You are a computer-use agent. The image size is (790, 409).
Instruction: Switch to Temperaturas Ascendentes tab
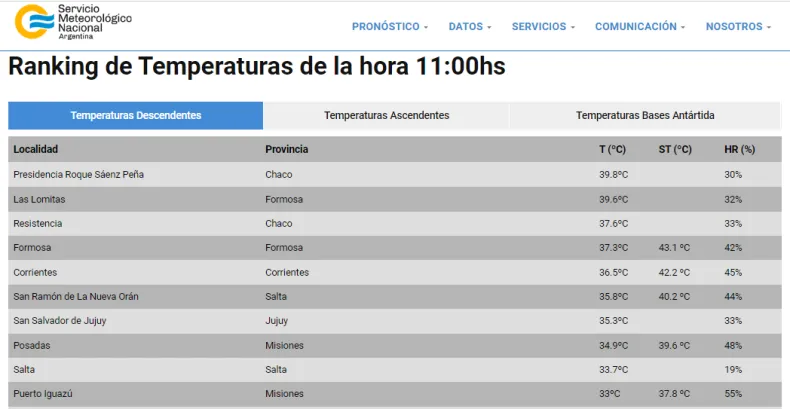pos(386,116)
